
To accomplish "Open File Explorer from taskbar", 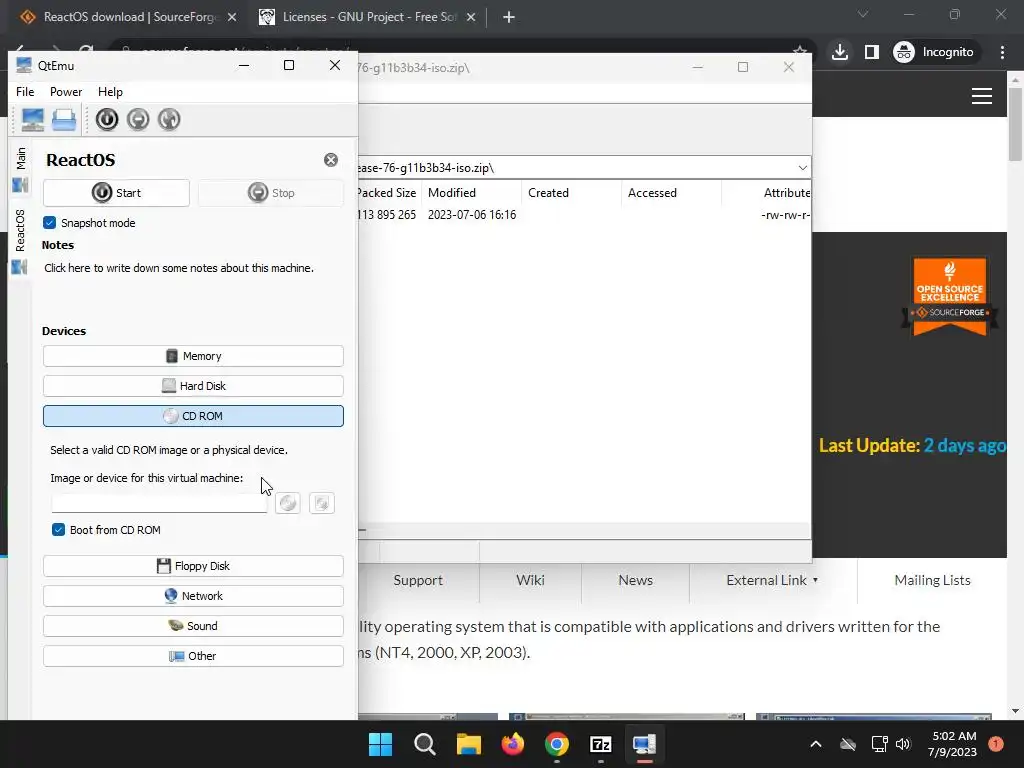I will tap(469, 744).
